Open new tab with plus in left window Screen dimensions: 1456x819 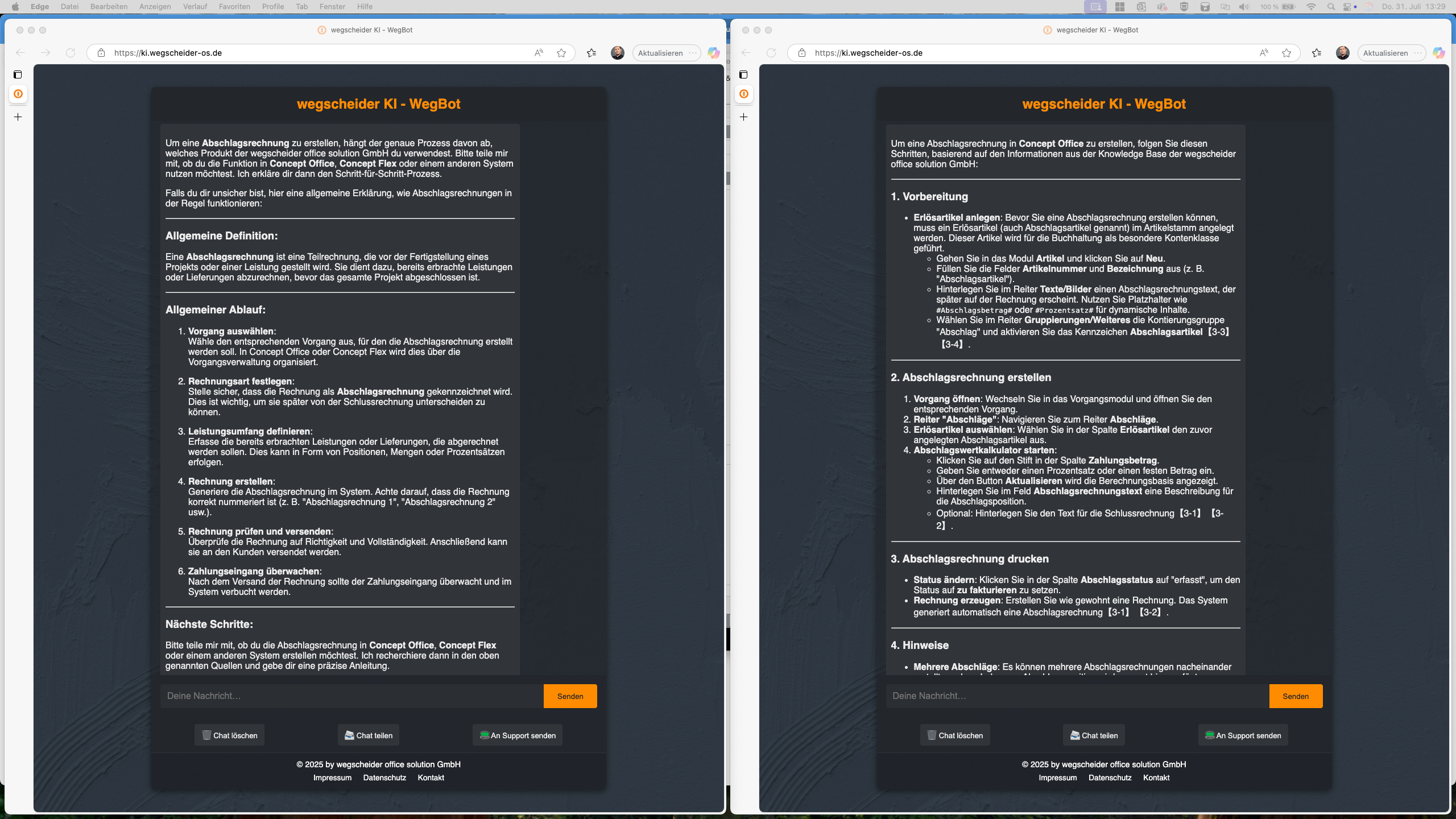coord(18,117)
